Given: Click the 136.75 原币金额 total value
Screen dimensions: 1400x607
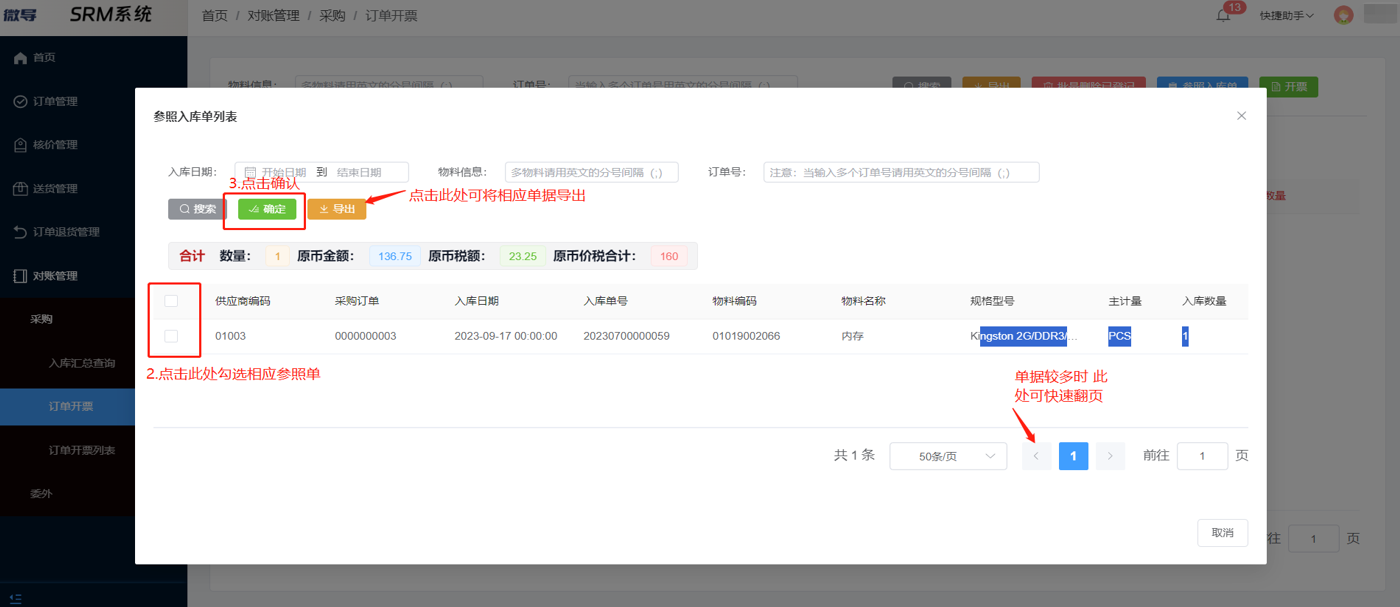Looking at the screenshot, I should click(x=395, y=256).
